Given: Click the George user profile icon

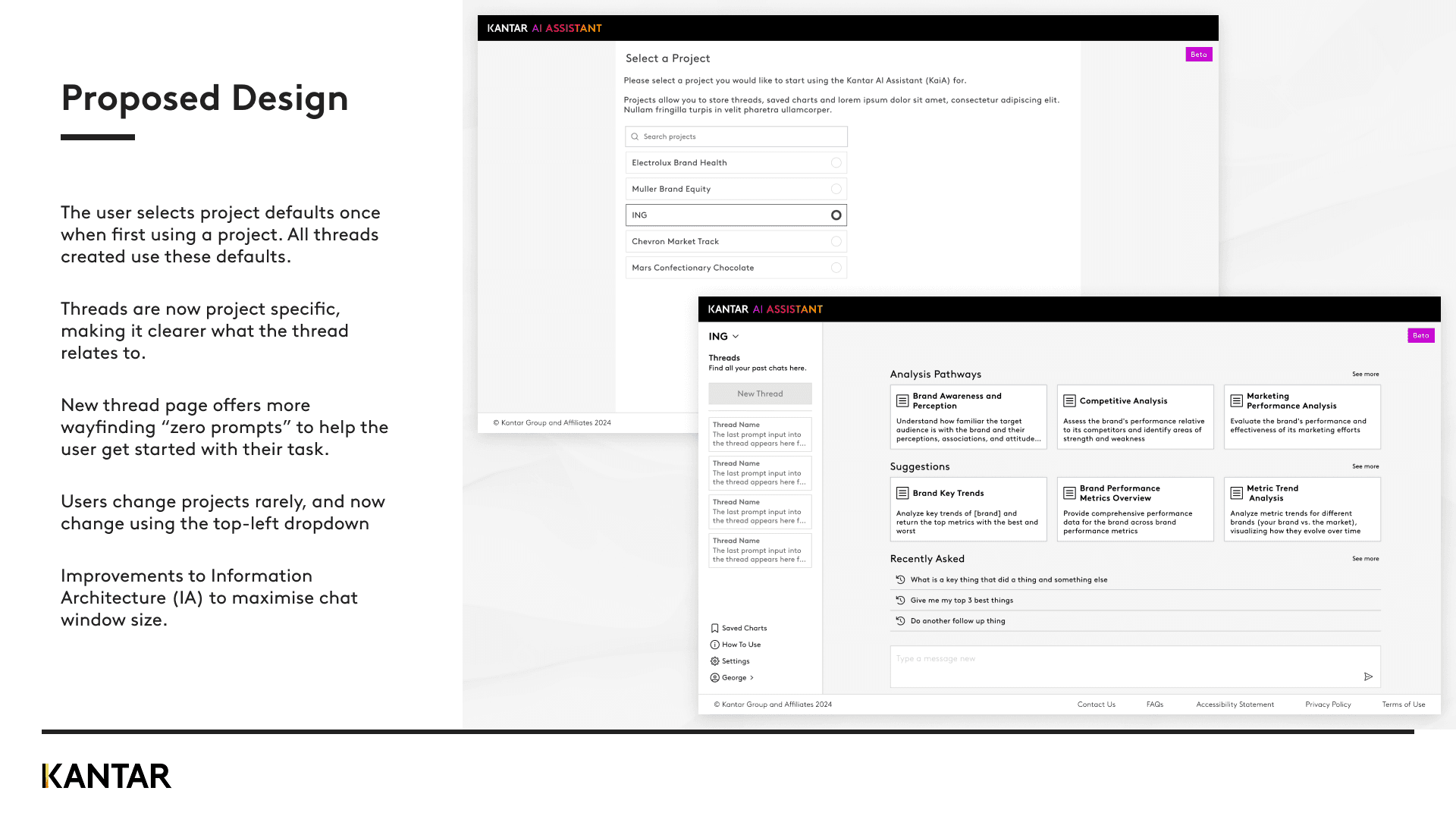Looking at the screenshot, I should pos(714,678).
